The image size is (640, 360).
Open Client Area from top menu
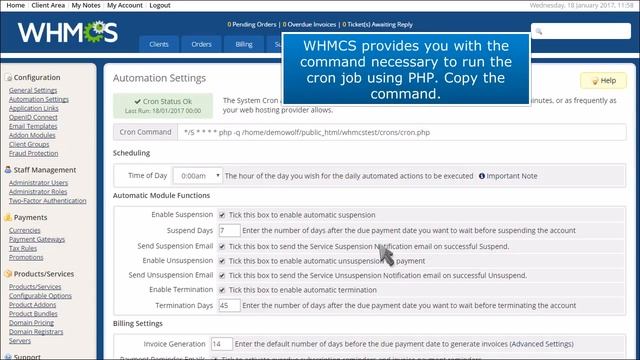(48, 5)
